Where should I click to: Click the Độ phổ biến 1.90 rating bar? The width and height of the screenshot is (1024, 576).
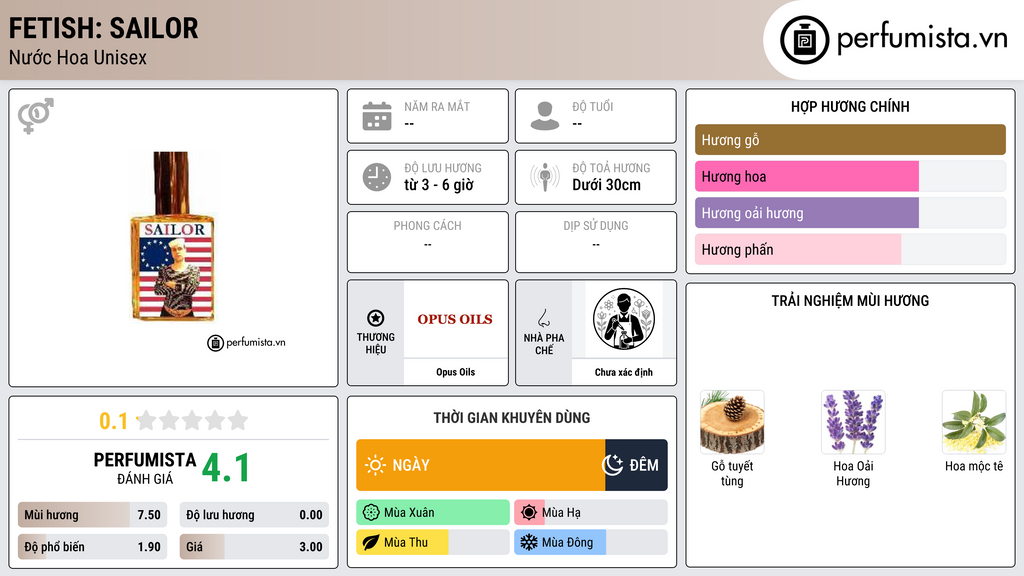coord(93,547)
